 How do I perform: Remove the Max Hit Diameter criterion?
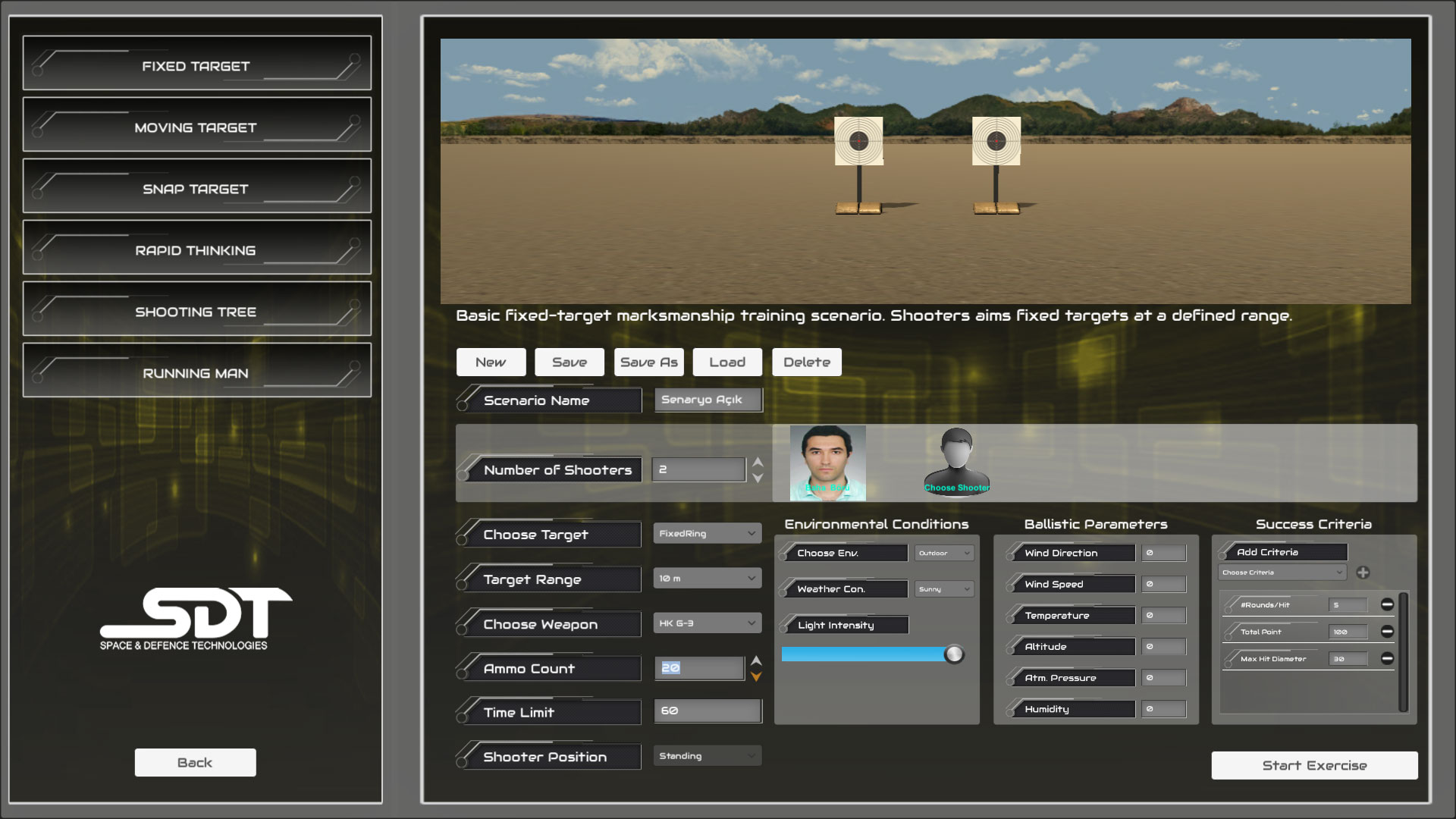(1387, 658)
